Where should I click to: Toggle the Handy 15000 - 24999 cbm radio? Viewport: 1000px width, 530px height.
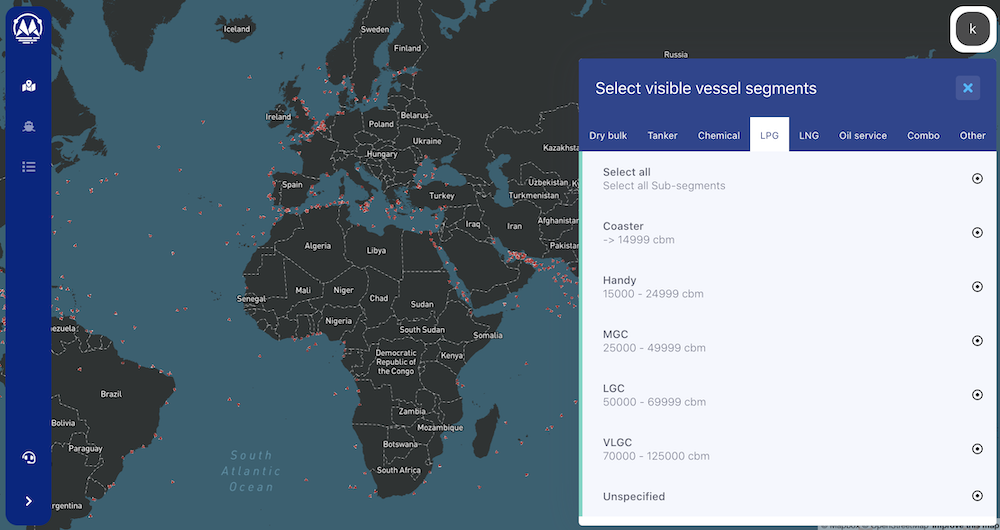point(977,286)
